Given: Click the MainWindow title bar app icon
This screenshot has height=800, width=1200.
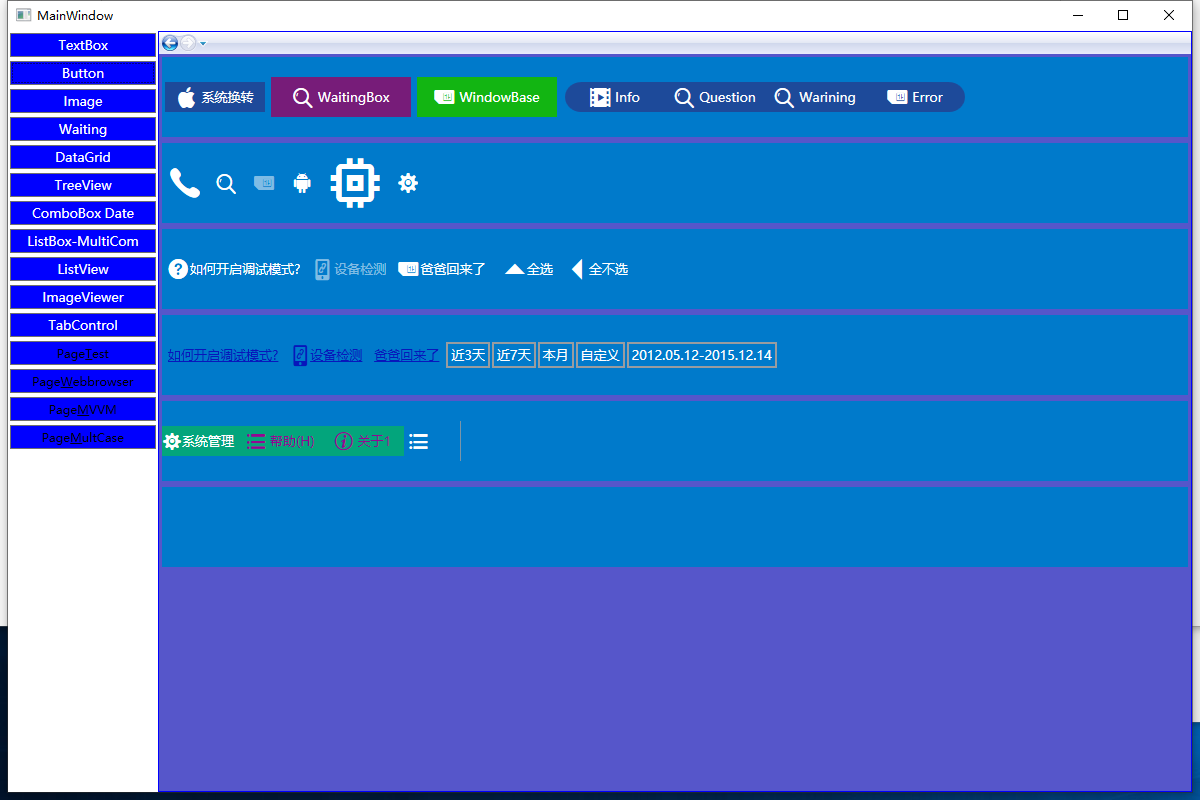Looking at the screenshot, I should pyautogui.click(x=22, y=15).
